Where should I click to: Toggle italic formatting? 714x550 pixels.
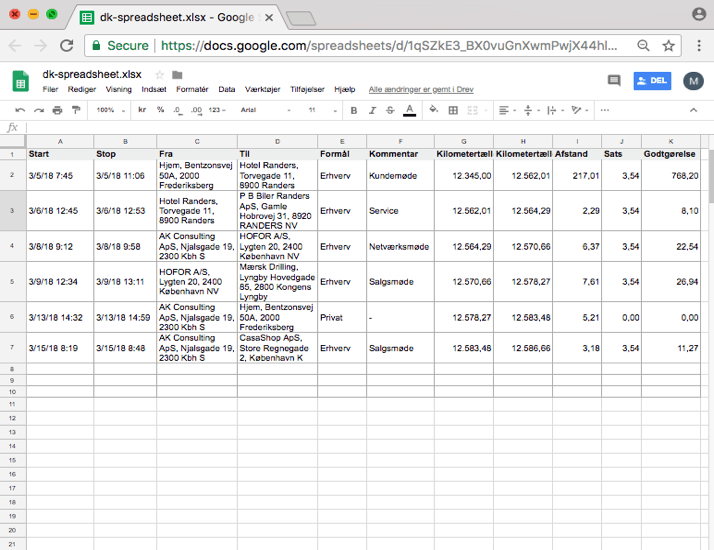(372, 110)
